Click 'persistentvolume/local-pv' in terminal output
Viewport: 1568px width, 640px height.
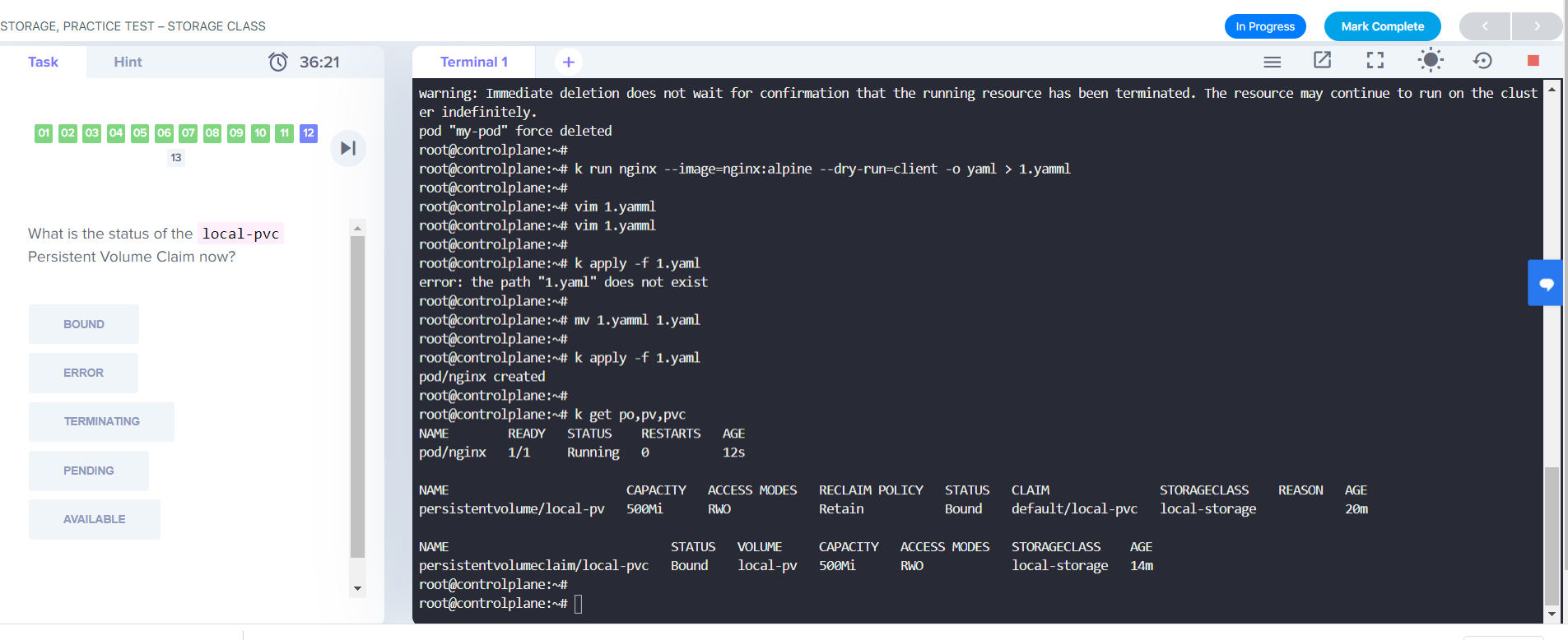click(511, 509)
